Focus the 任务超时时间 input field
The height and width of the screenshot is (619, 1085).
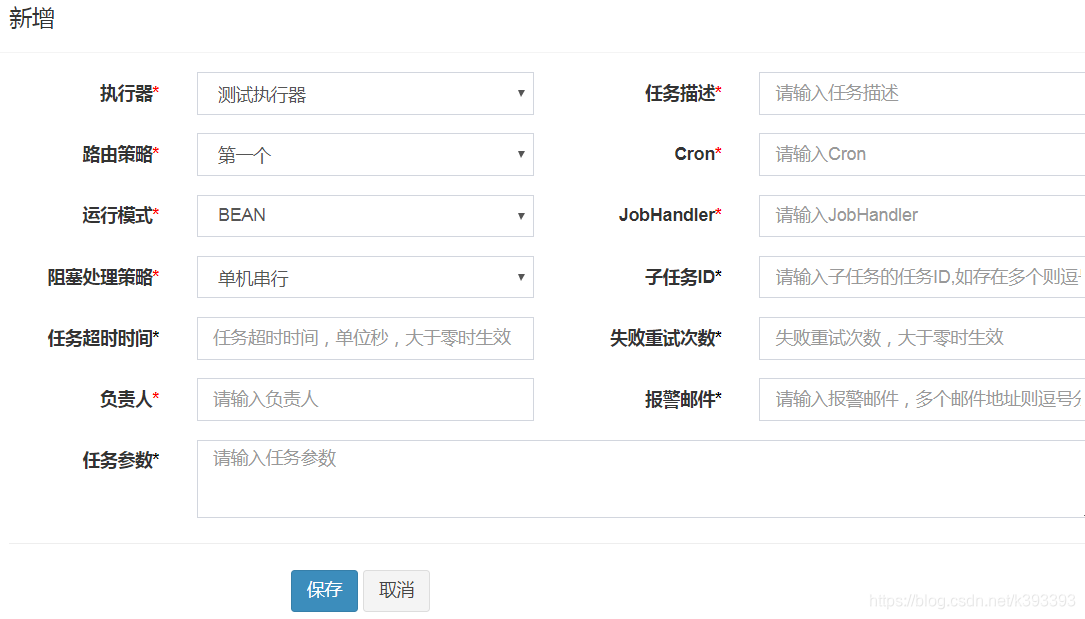click(365, 338)
